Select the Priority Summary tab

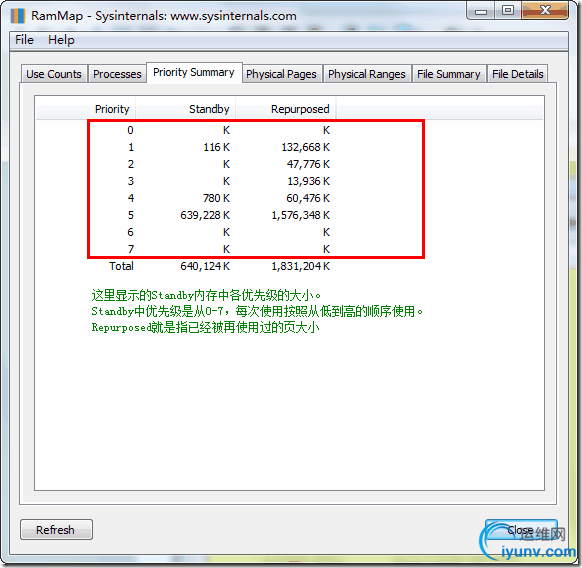pos(194,72)
